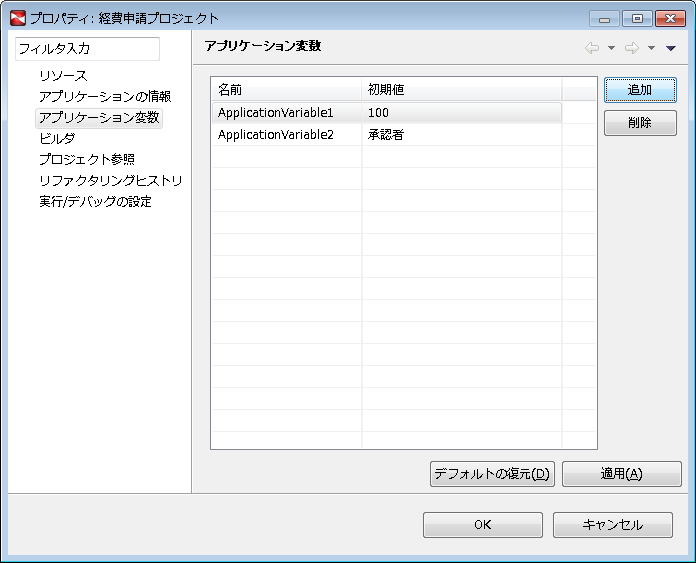Click the 削除 button

[x=640, y=123]
